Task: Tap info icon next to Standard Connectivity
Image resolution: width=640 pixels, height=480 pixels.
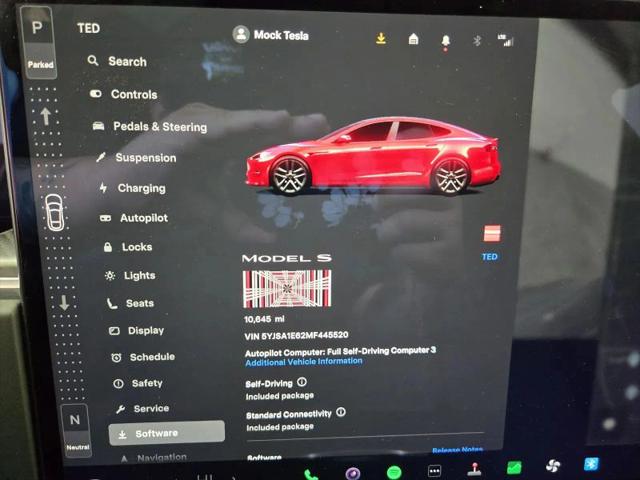Action: (341, 412)
